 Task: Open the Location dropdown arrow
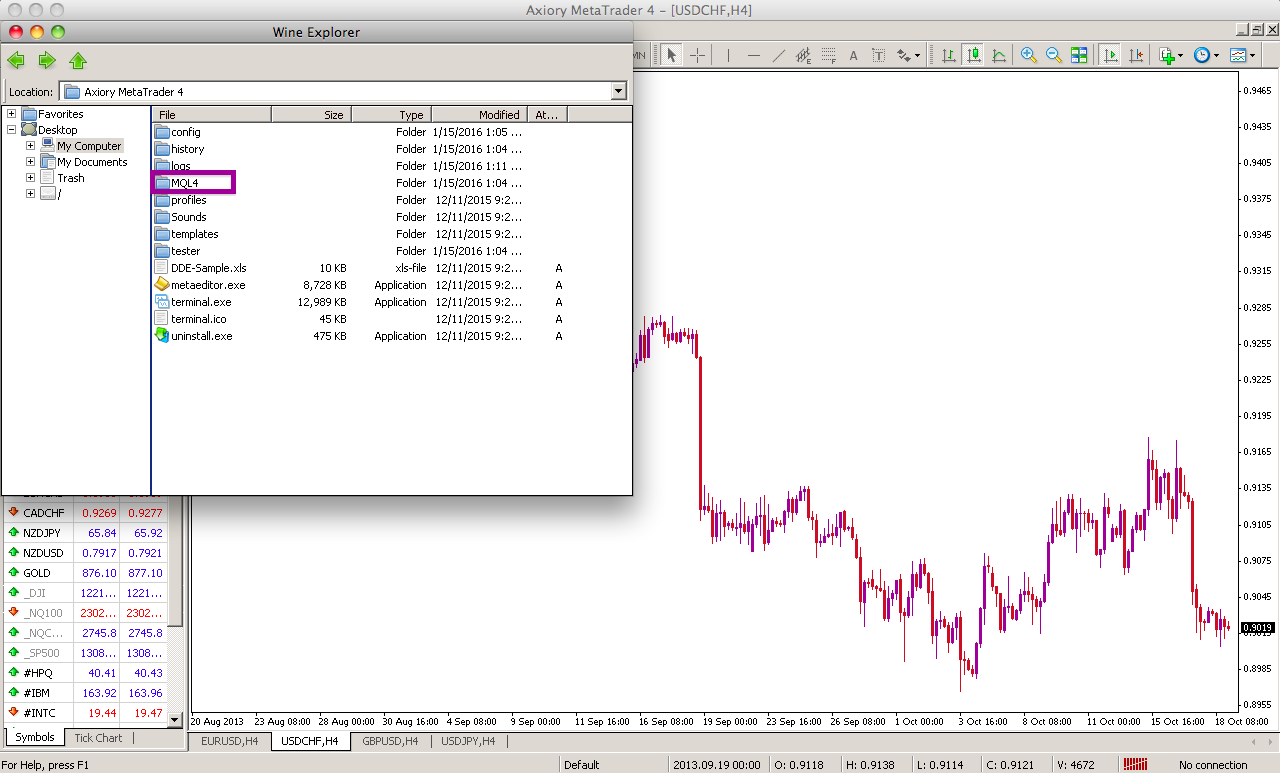tap(618, 92)
